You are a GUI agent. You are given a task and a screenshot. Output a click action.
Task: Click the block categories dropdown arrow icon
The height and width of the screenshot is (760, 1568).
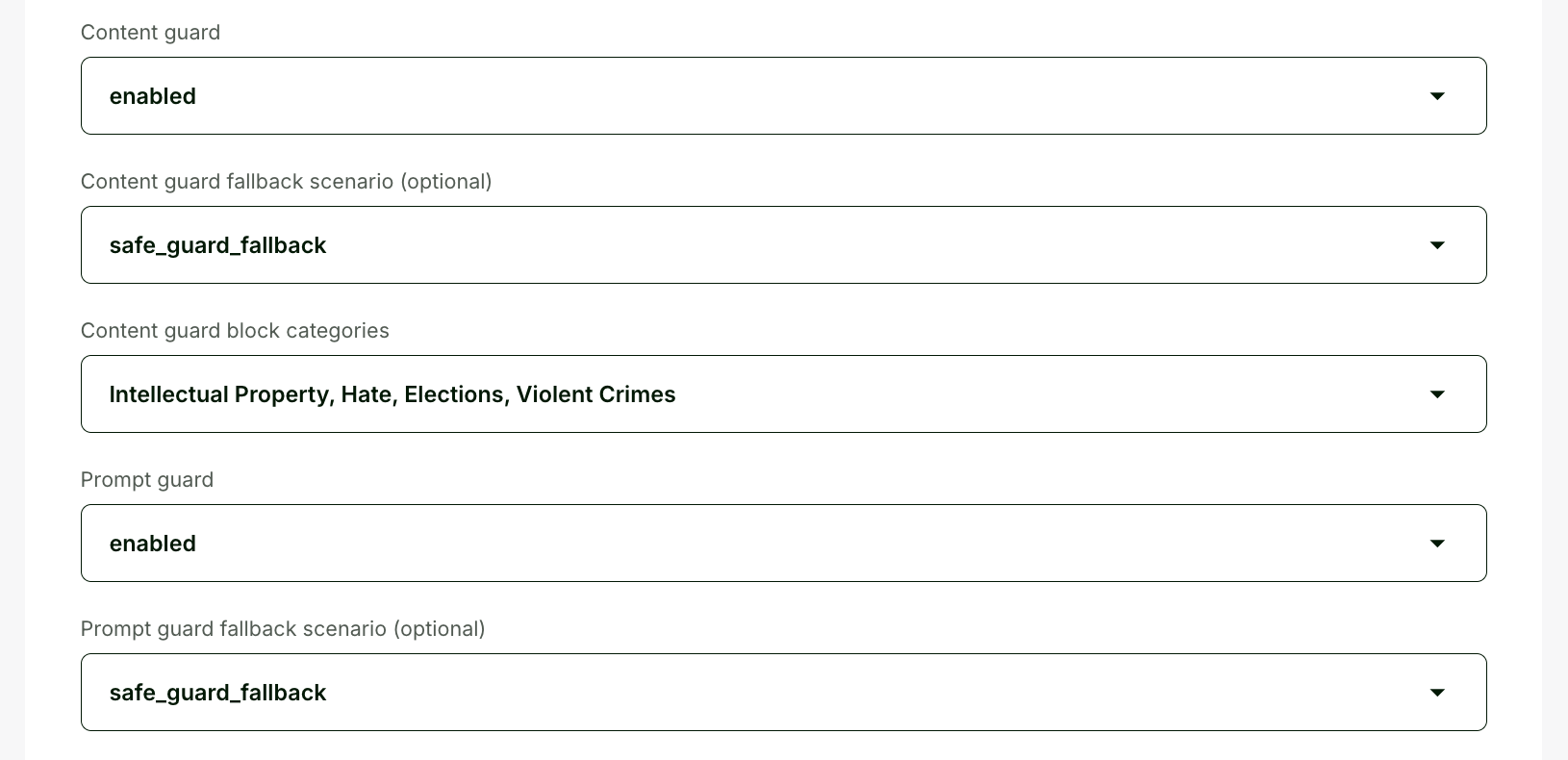[1437, 394]
